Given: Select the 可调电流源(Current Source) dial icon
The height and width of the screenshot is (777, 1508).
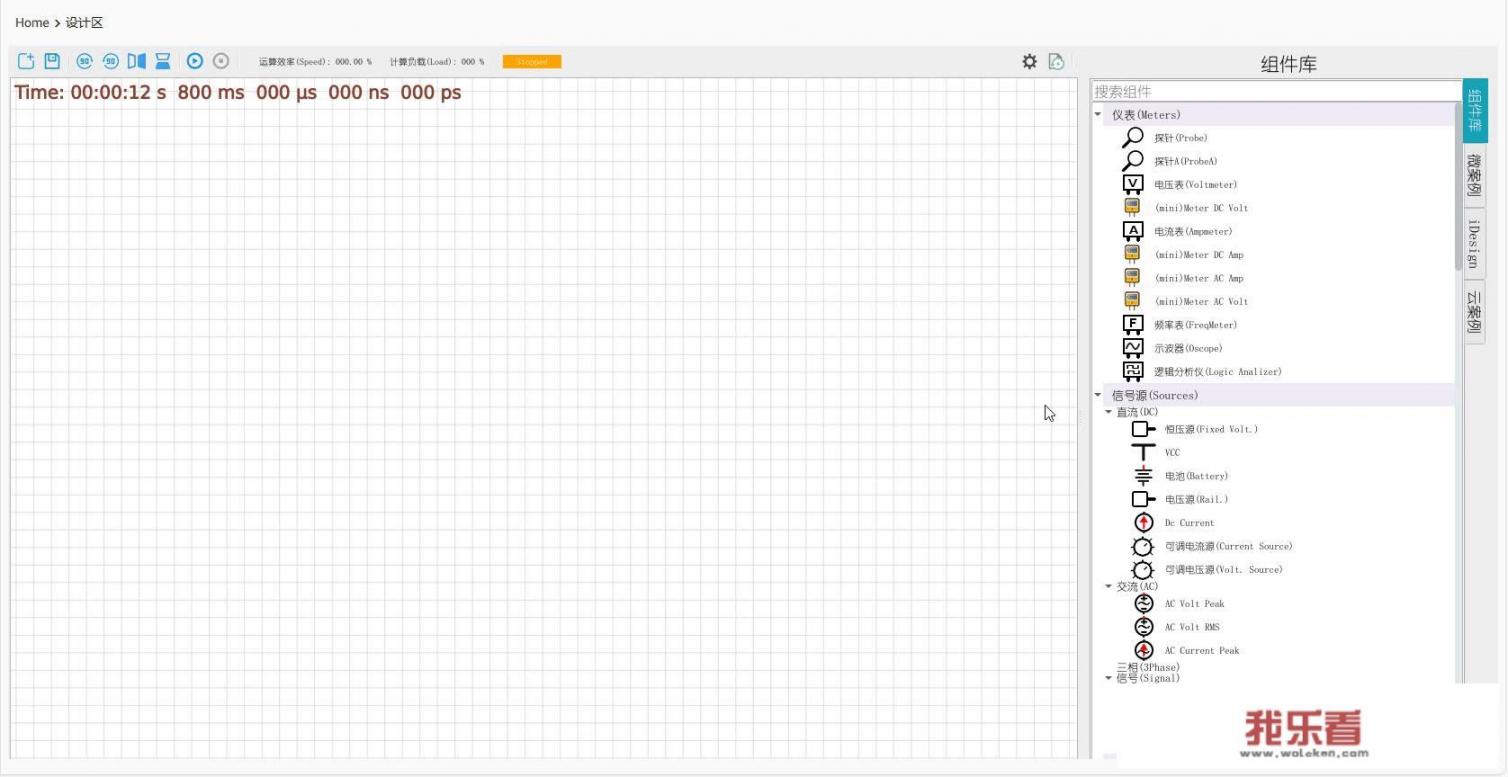Looking at the screenshot, I should pyautogui.click(x=1143, y=546).
